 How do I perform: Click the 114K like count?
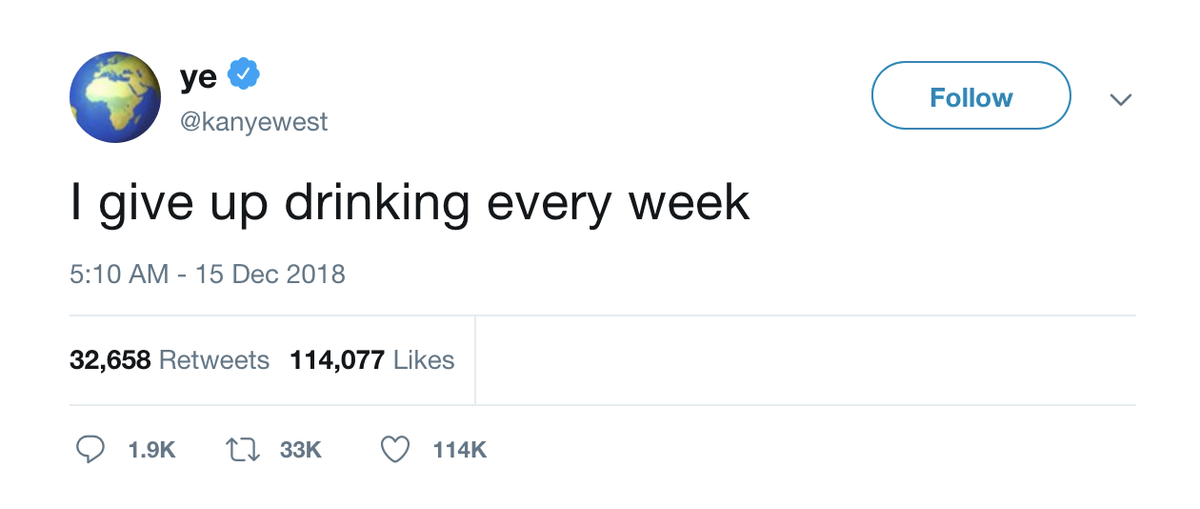click(459, 451)
